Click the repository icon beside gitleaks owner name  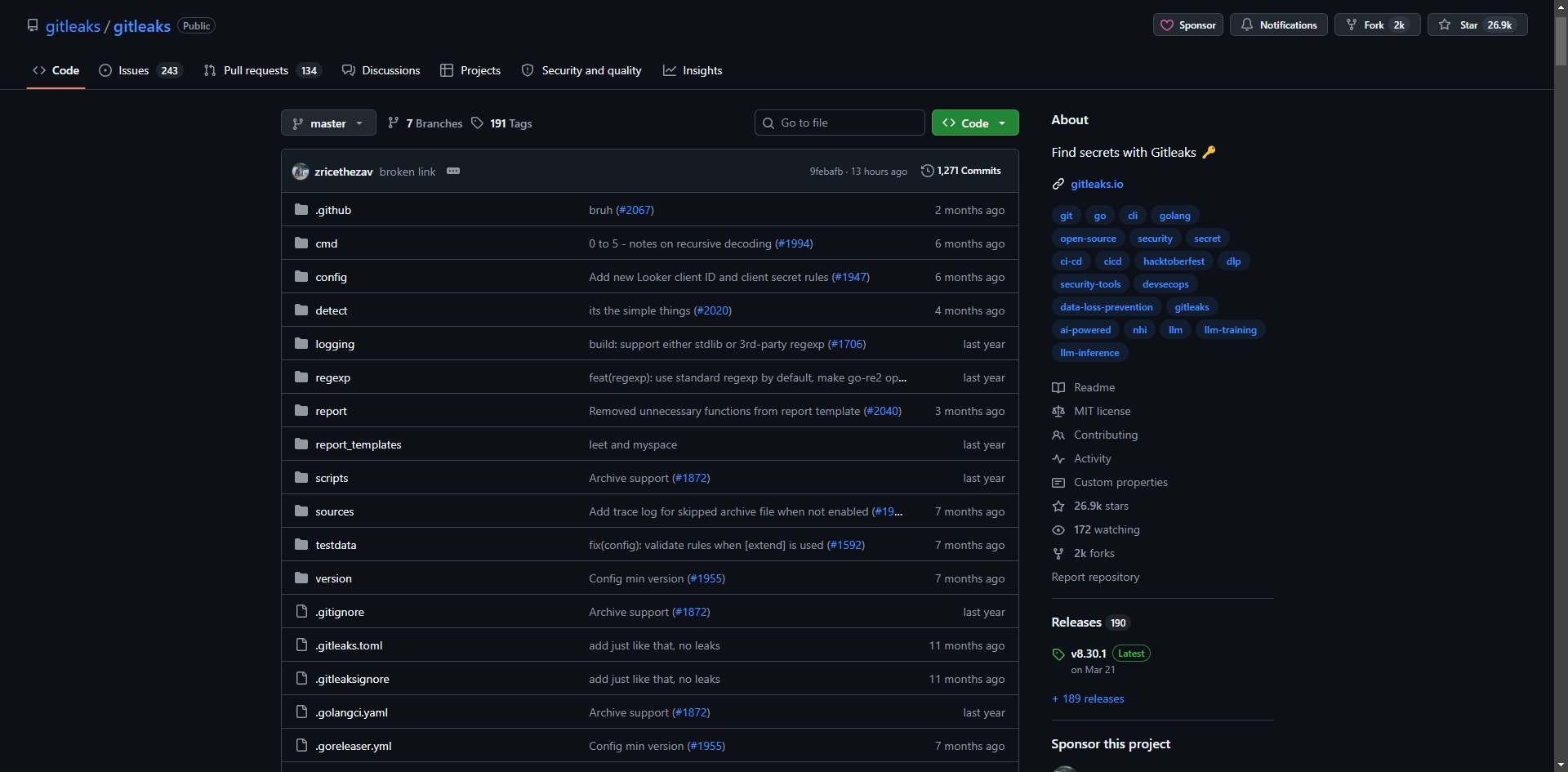(33, 25)
